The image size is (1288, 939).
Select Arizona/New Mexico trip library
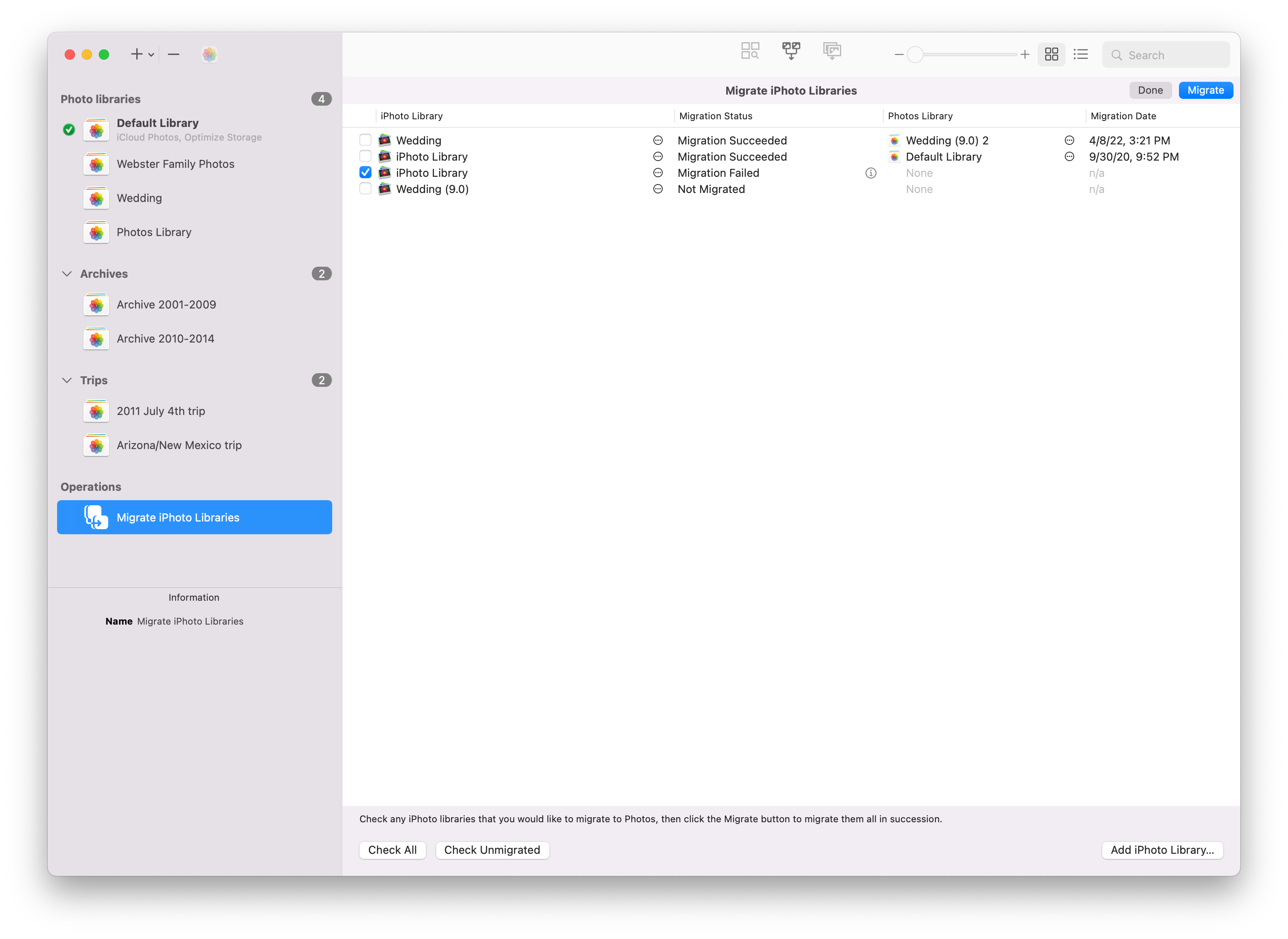[x=194, y=446]
